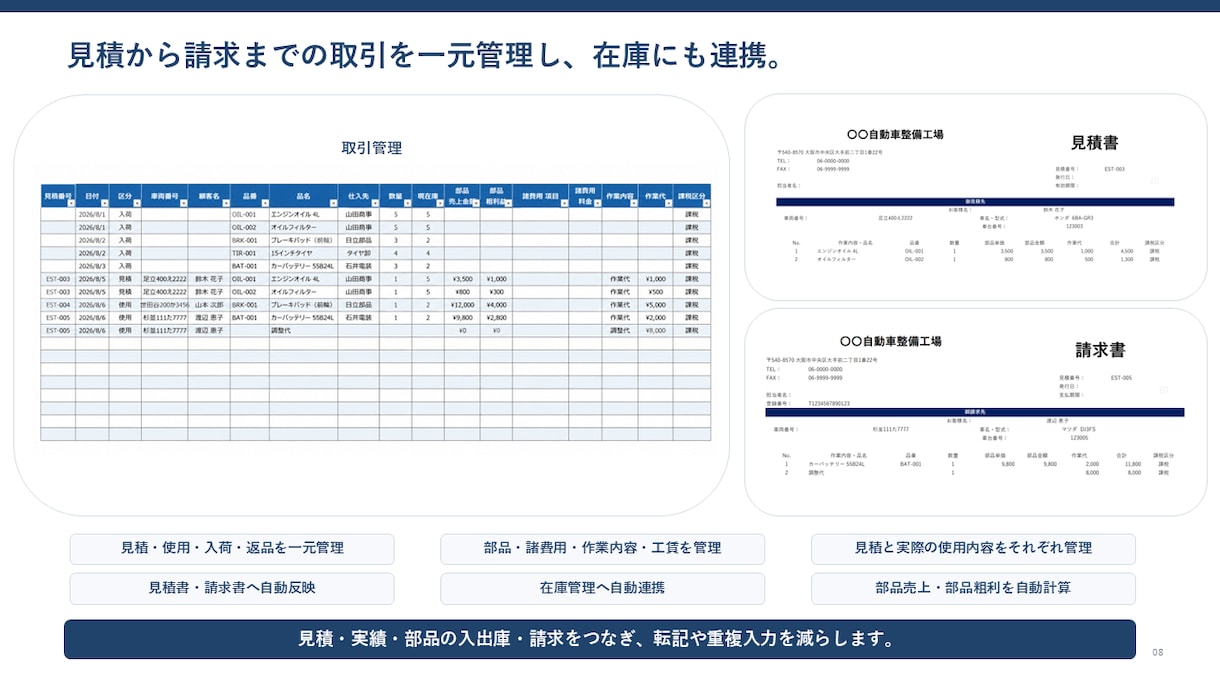
Task: Click the 見積と実際の使用内容をそれぞれ管理 box
Action: tap(973, 548)
